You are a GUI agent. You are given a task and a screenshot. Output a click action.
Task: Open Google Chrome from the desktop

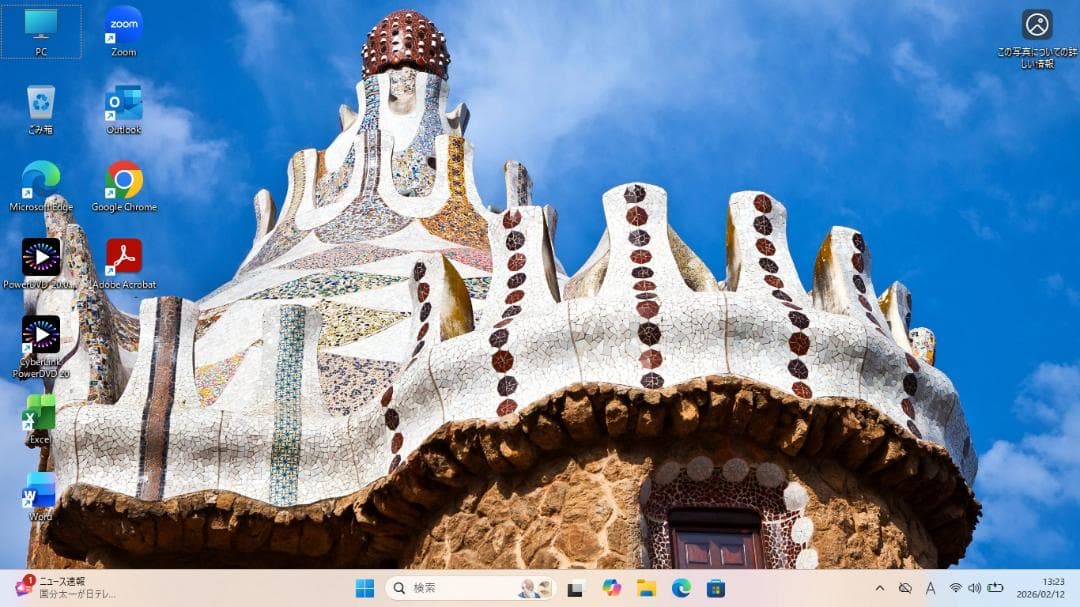(x=122, y=185)
